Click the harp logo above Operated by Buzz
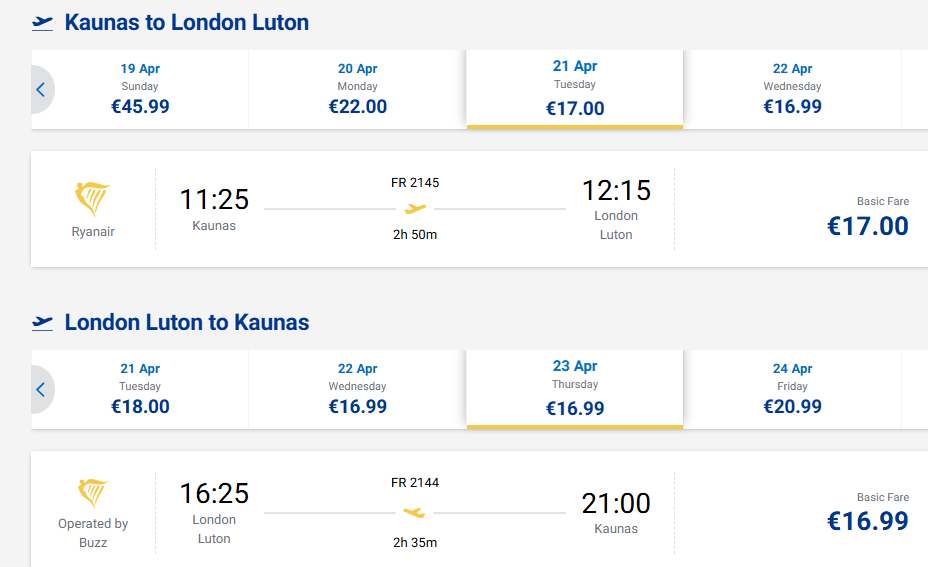928x567 pixels. coord(93,494)
